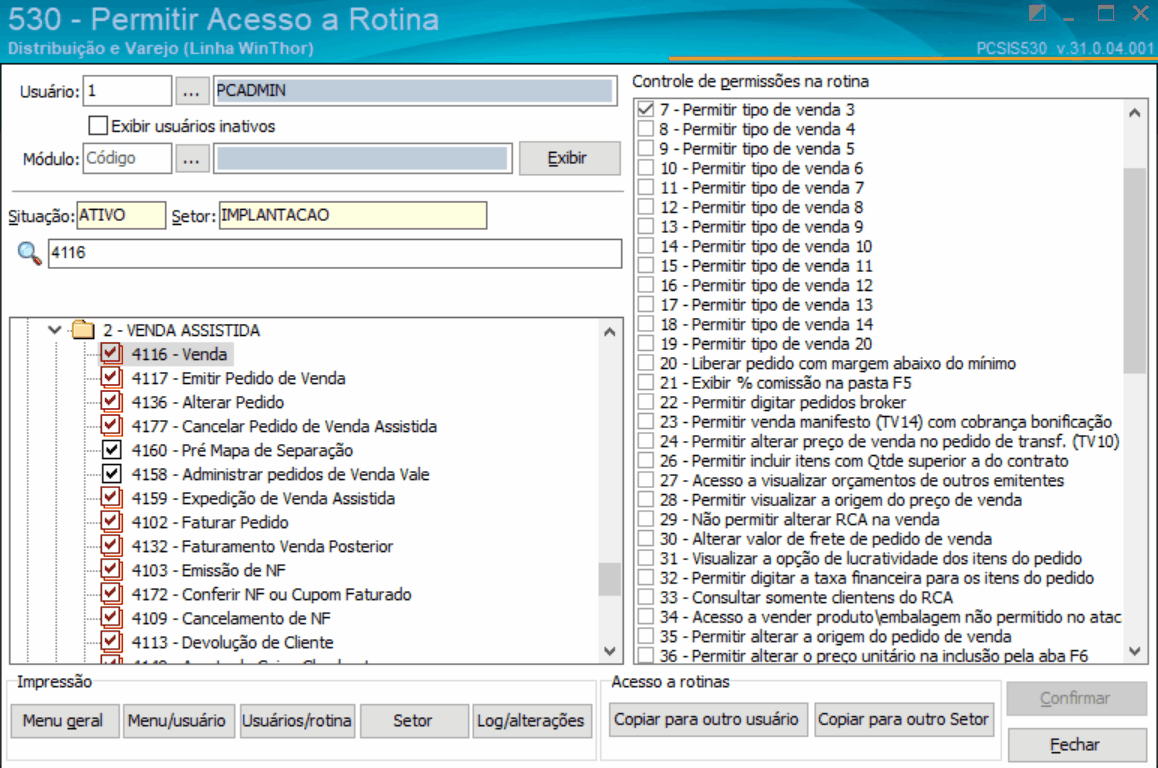The height and width of the screenshot is (768, 1158).
Task: Click Menu geral print button
Action: pyautogui.click(x=64, y=720)
